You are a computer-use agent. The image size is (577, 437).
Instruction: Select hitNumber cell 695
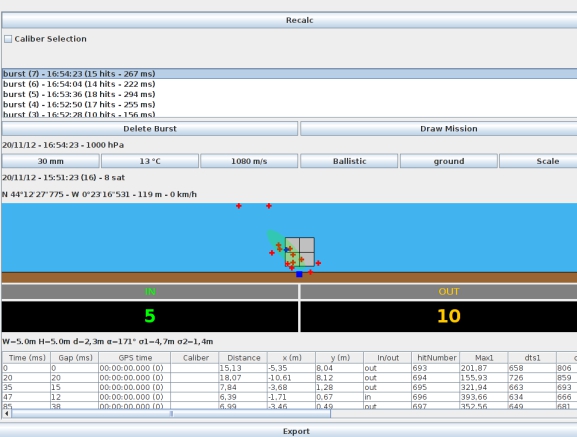point(436,387)
